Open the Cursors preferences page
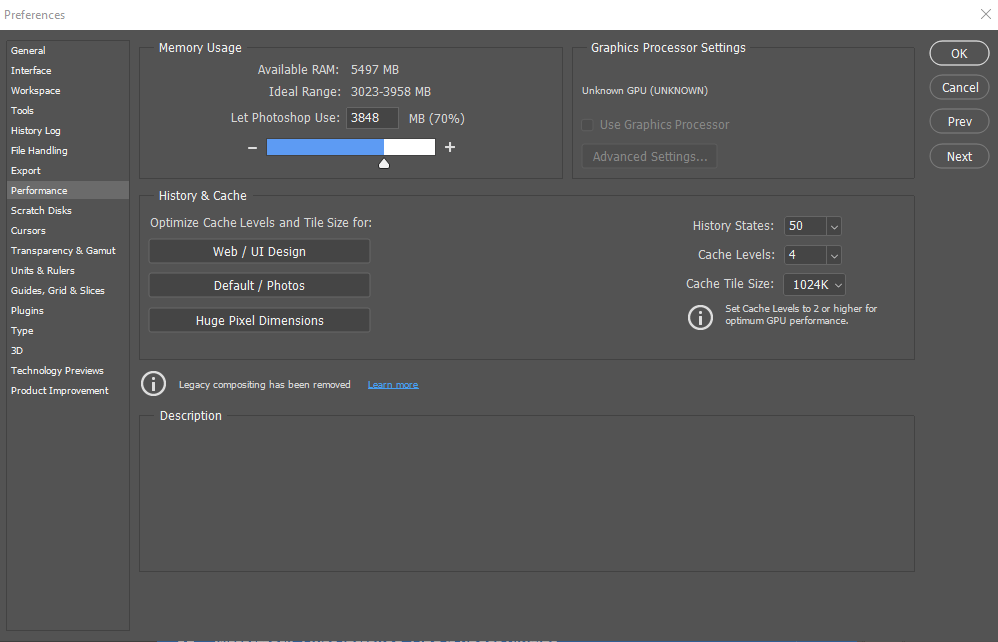998x642 pixels. click(x=28, y=230)
